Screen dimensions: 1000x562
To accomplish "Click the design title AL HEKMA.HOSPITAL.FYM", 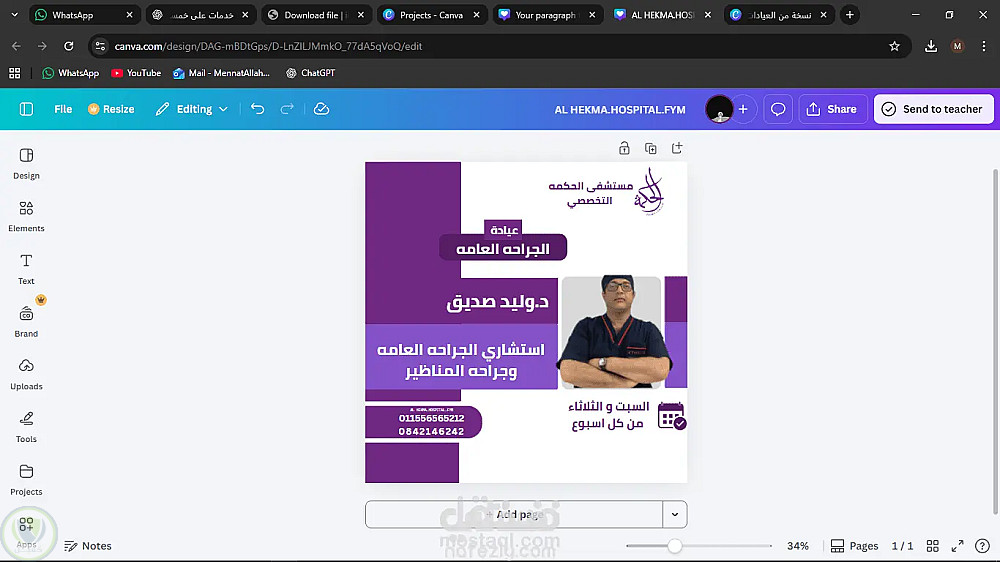I will coord(620,110).
